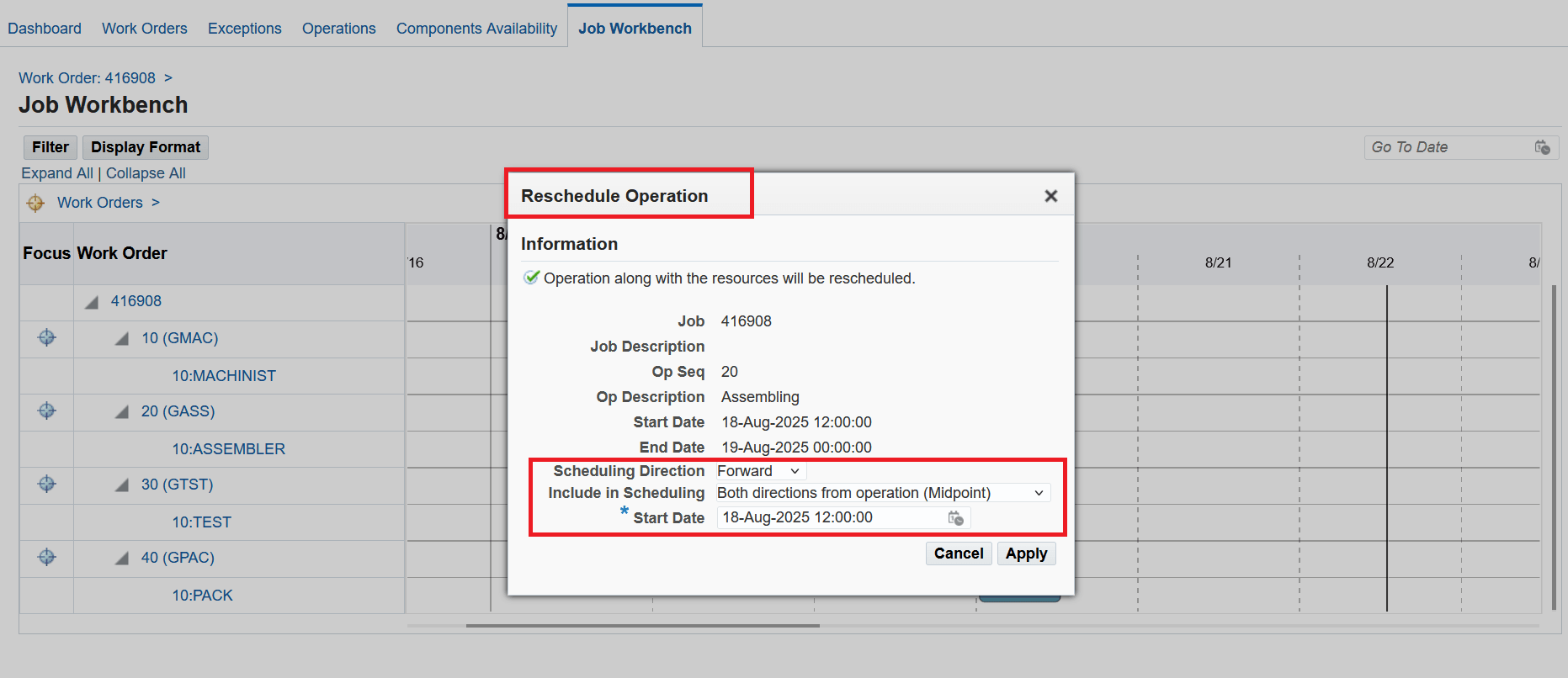Select operation 40 (GPAC) link

click(178, 558)
